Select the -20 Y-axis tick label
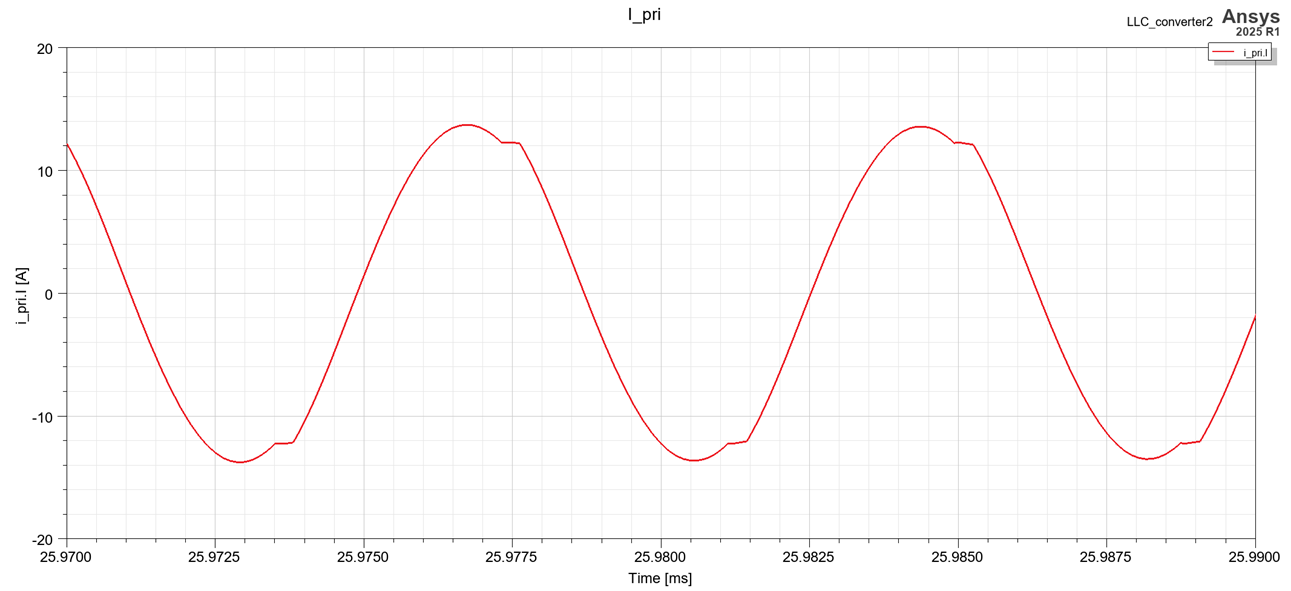 [41, 540]
